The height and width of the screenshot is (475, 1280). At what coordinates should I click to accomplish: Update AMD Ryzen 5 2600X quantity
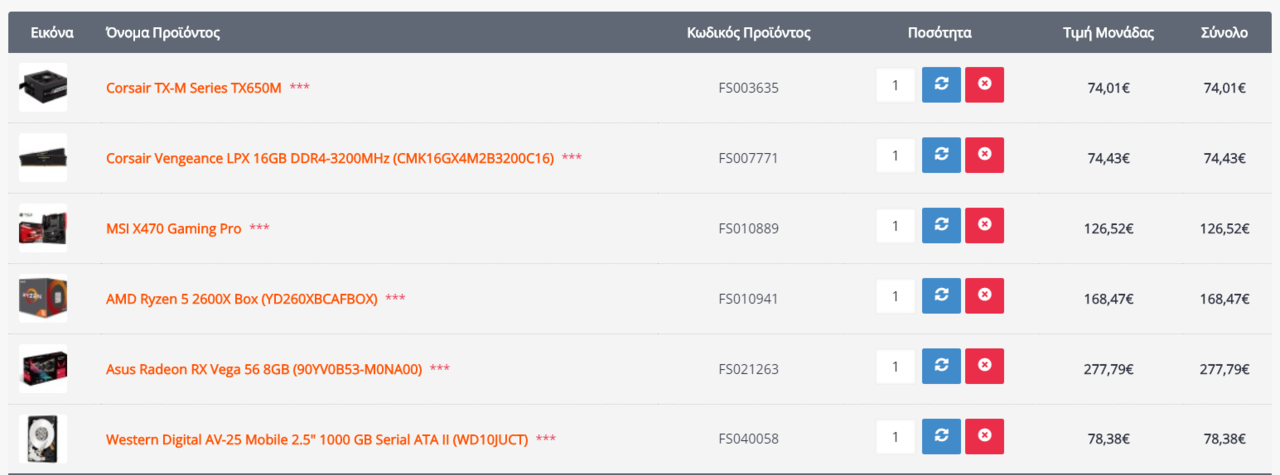pos(941,296)
